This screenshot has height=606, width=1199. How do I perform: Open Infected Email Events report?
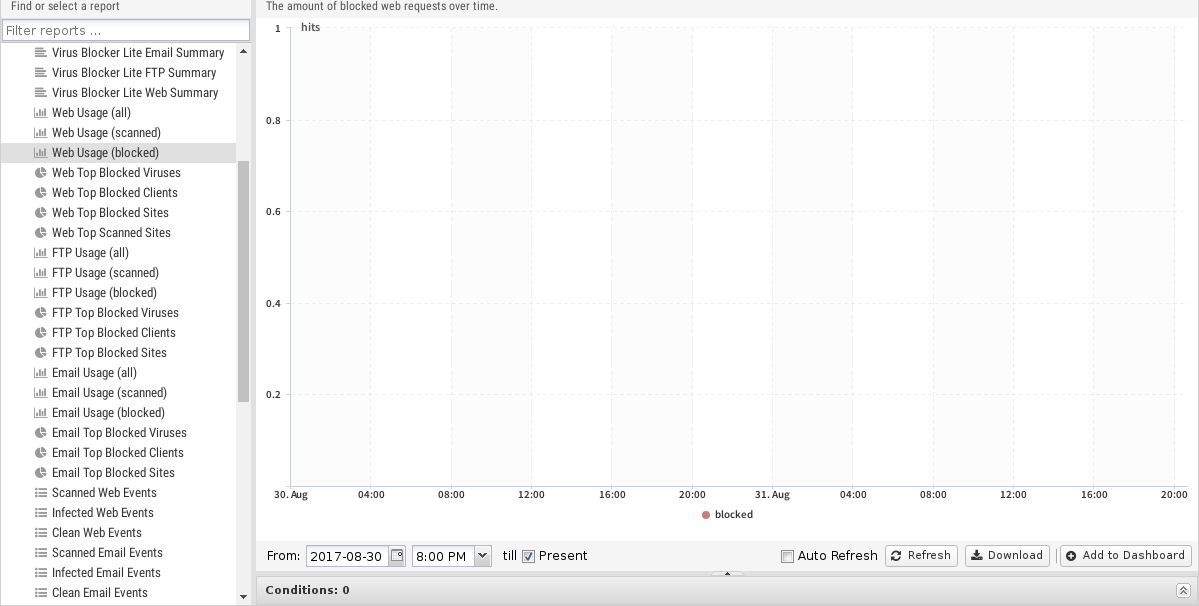pyautogui.click(x=119, y=572)
